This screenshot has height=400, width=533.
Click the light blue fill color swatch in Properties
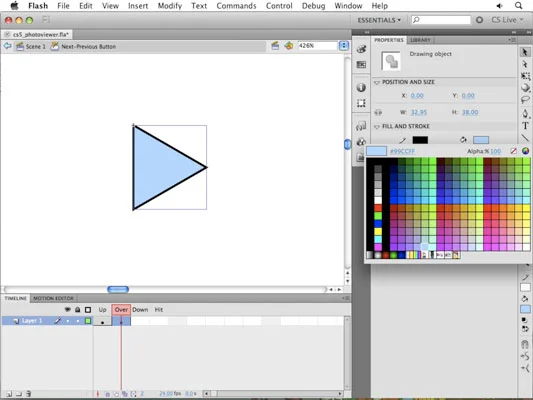[481, 140]
